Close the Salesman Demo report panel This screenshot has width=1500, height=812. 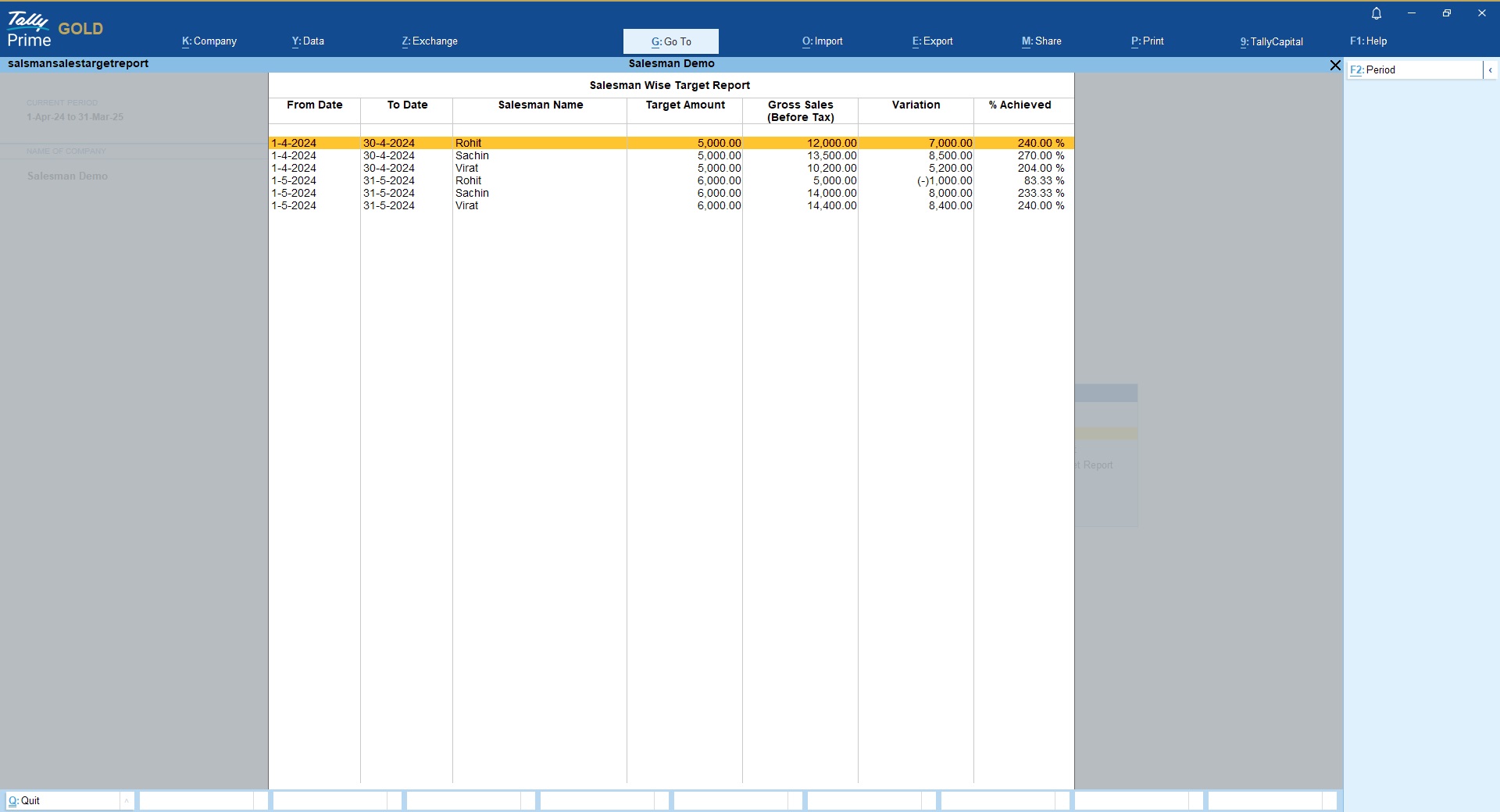1335,66
